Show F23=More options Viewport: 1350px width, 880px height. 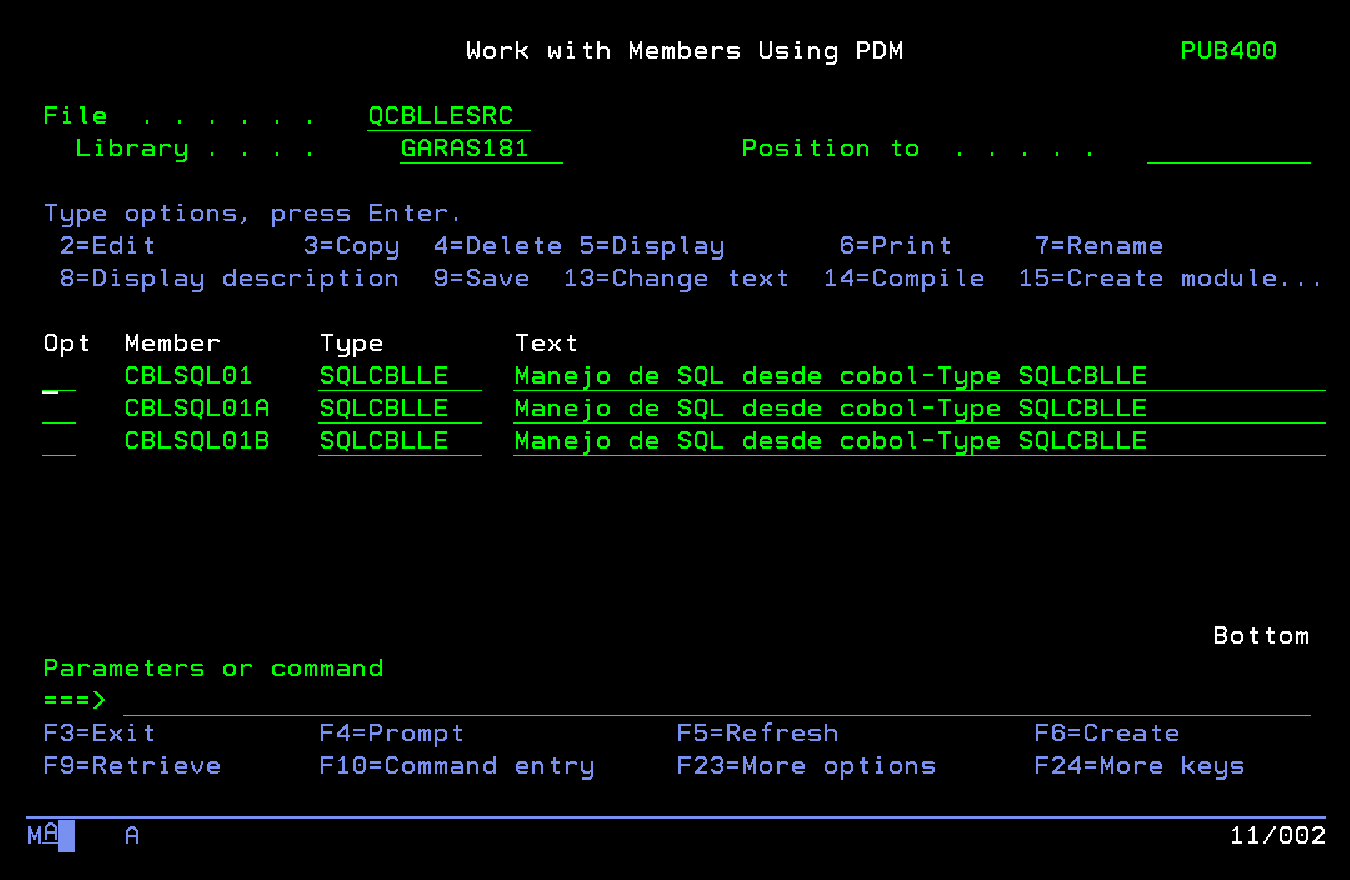pyautogui.click(x=806, y=766)
